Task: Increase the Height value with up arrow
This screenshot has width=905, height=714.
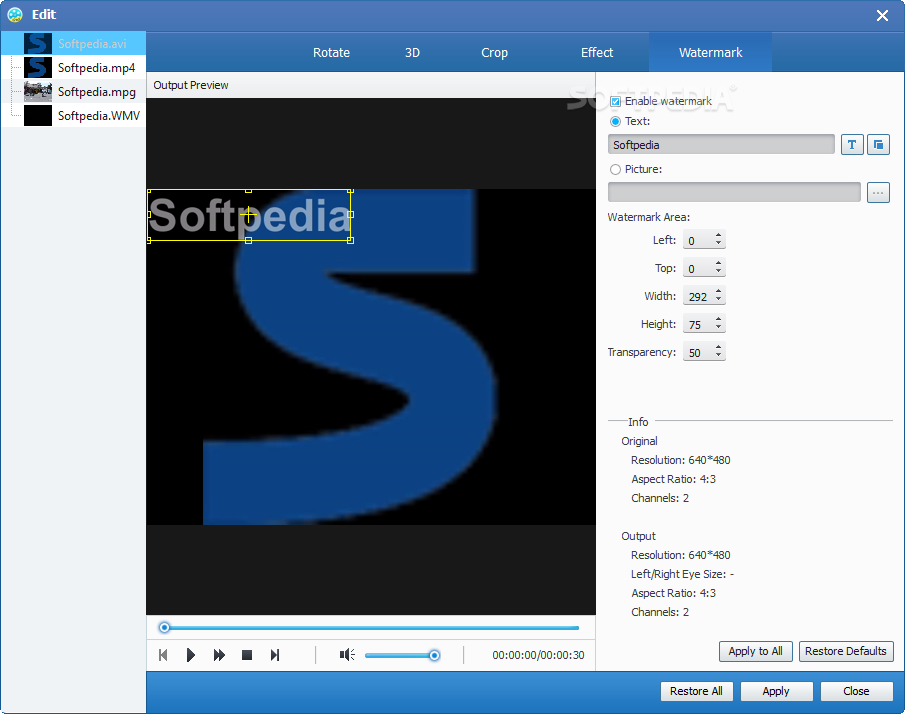Action: [x=719, y=319]
